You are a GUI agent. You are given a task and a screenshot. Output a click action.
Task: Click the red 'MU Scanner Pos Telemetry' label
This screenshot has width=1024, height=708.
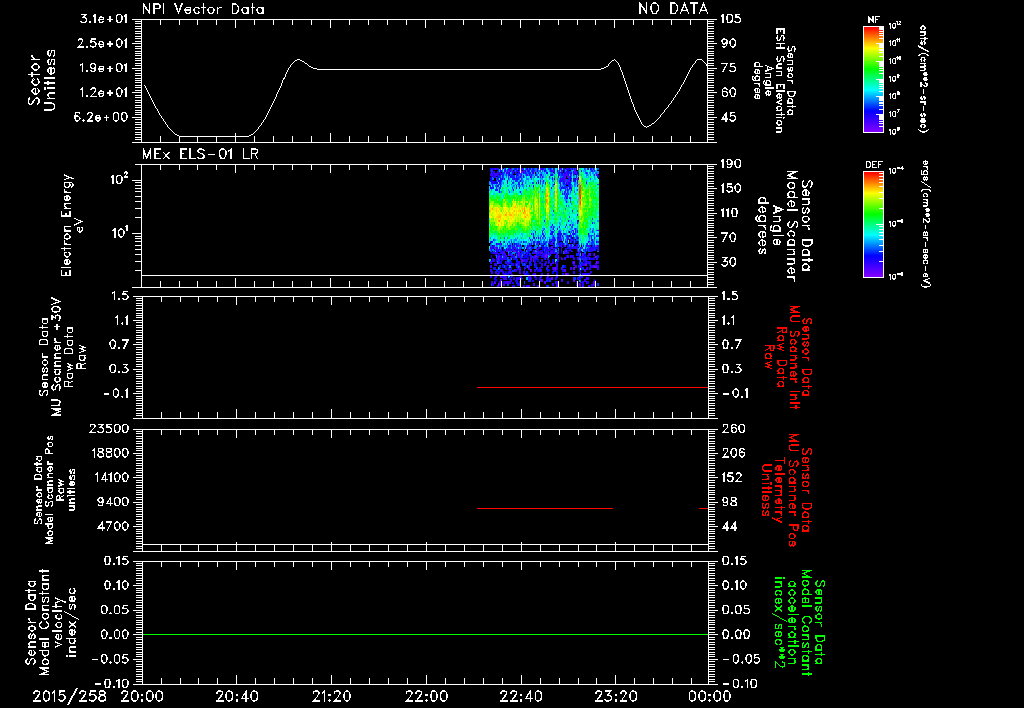point(786,489)
